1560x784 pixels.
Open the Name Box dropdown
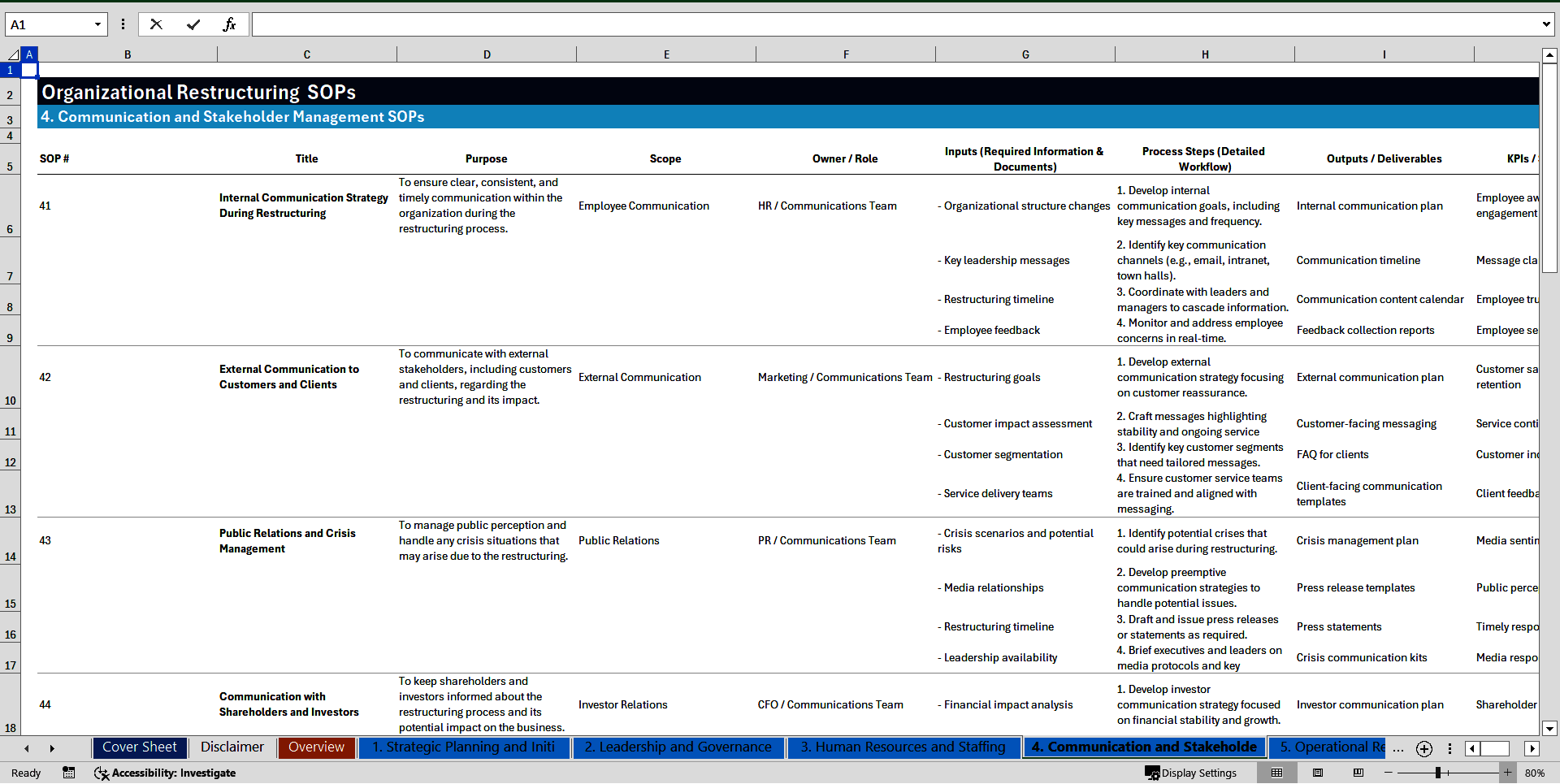tap(97, 24)
